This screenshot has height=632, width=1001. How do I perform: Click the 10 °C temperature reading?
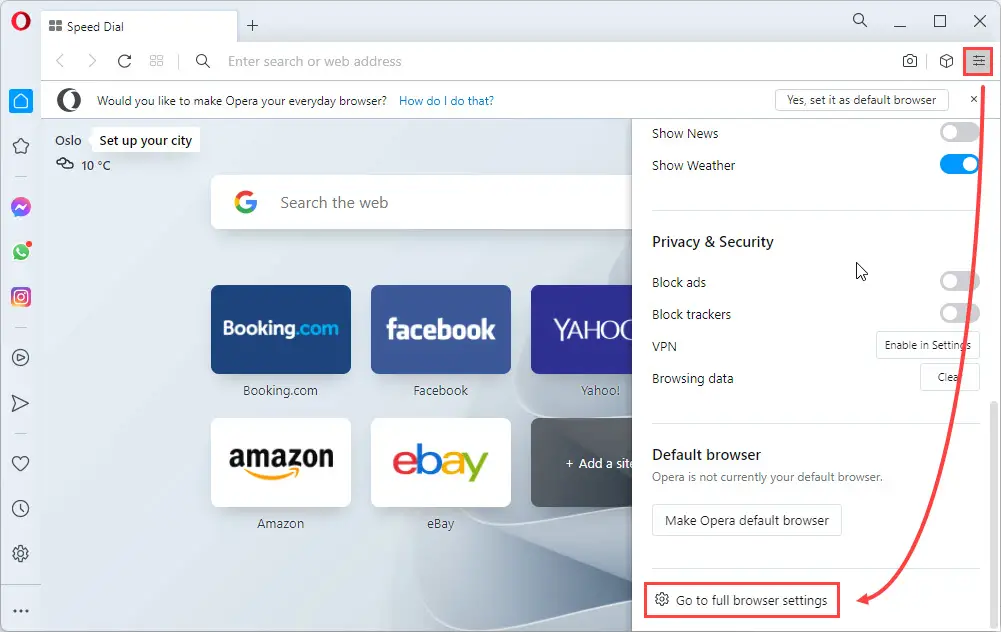coord(96,165)
